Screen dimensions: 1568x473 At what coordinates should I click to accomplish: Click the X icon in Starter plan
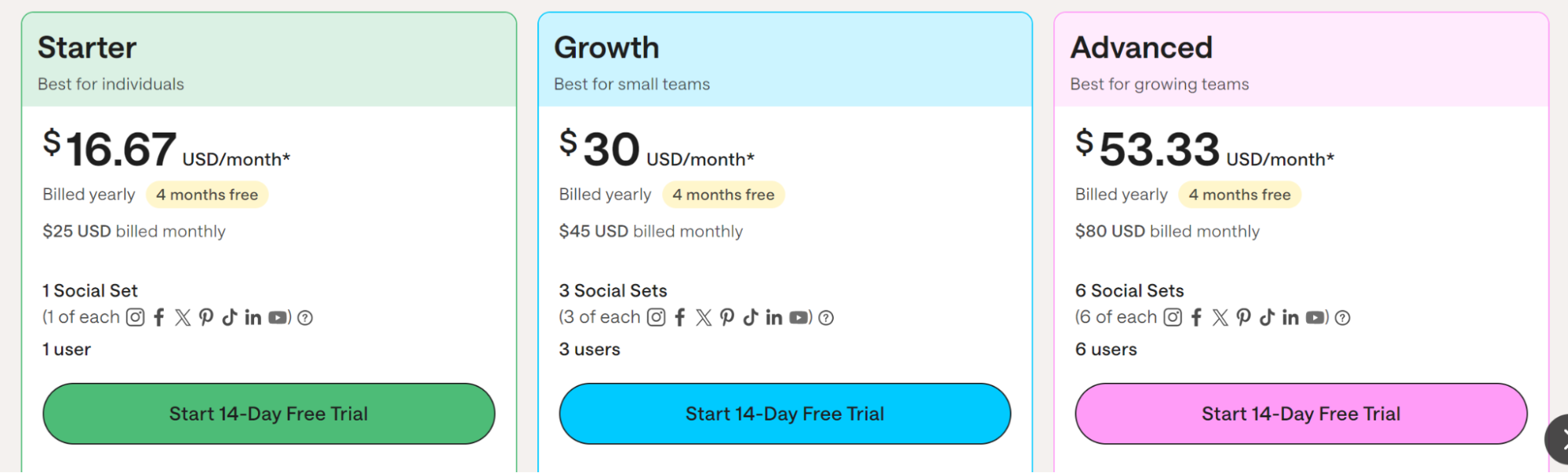pos(183,317)
